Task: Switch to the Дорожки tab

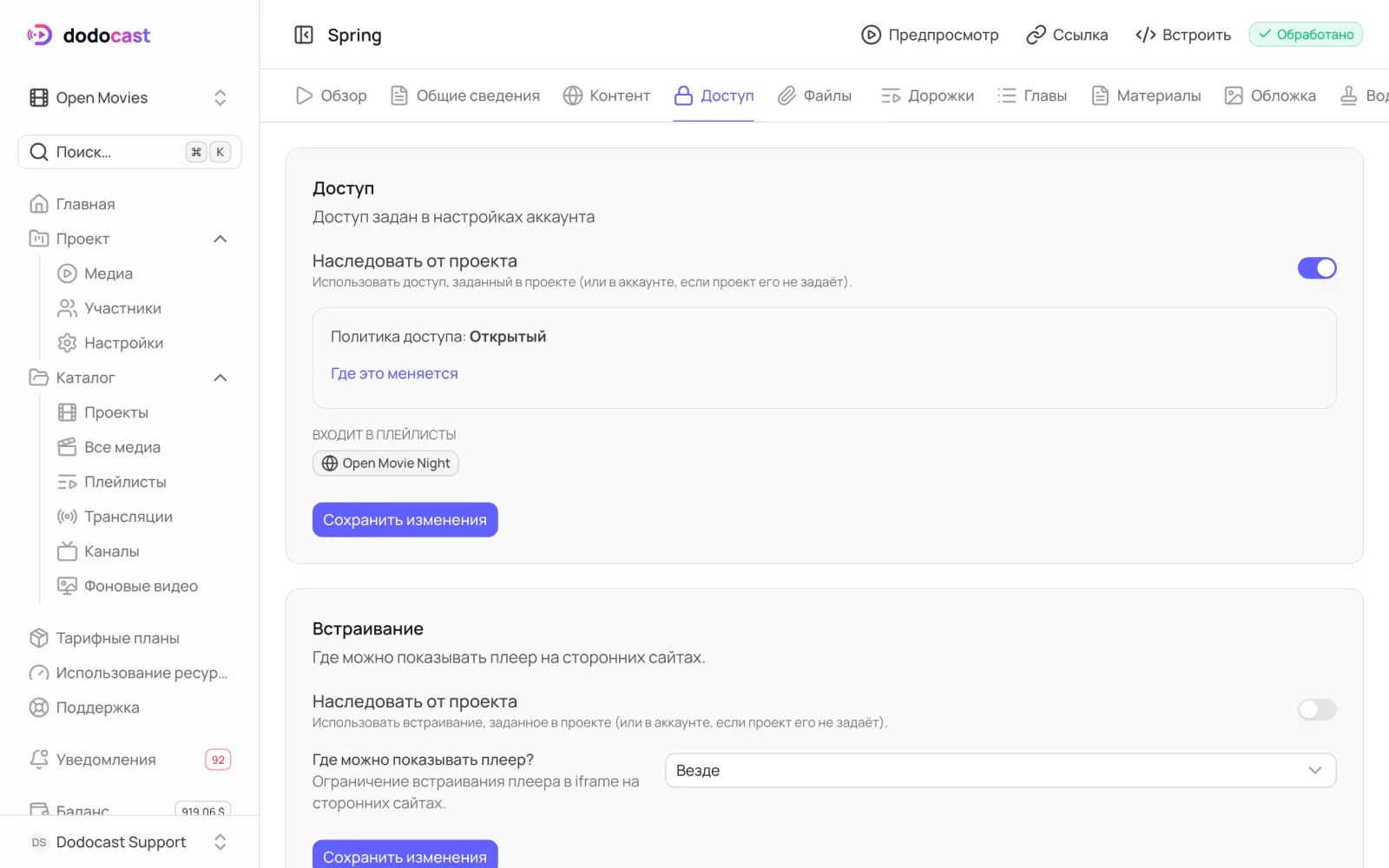Action: tap(927, 95)
